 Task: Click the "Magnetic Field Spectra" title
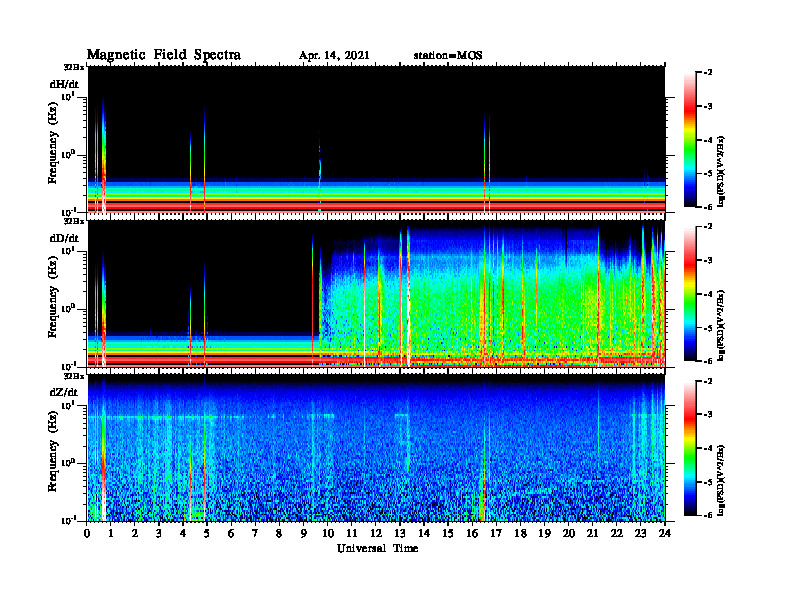coord(164,55)
